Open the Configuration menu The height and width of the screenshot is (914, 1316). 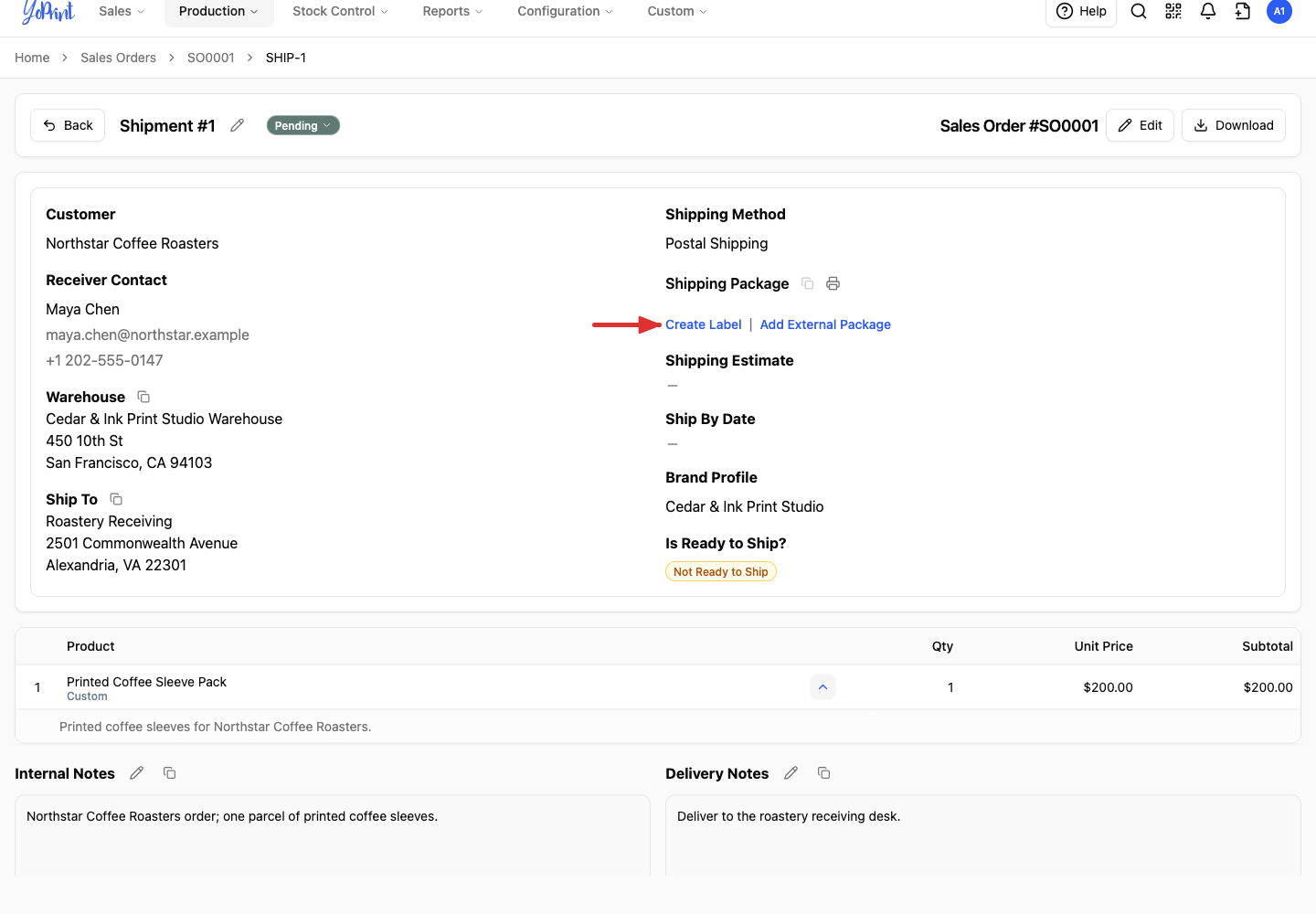565,11
